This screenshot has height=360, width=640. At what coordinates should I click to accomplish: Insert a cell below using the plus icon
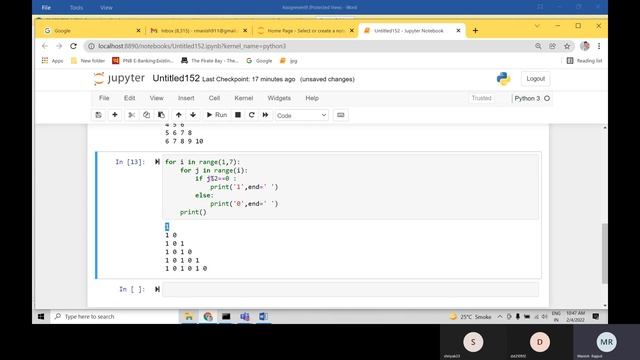115,115
